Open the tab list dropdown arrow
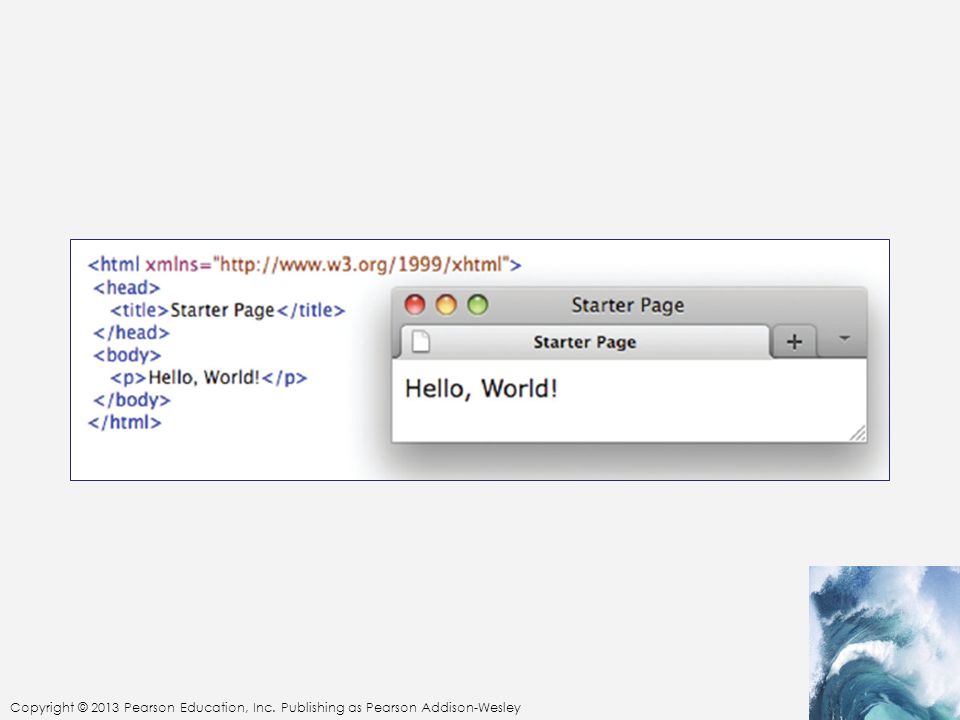The image size is (960, 720). 844,338
